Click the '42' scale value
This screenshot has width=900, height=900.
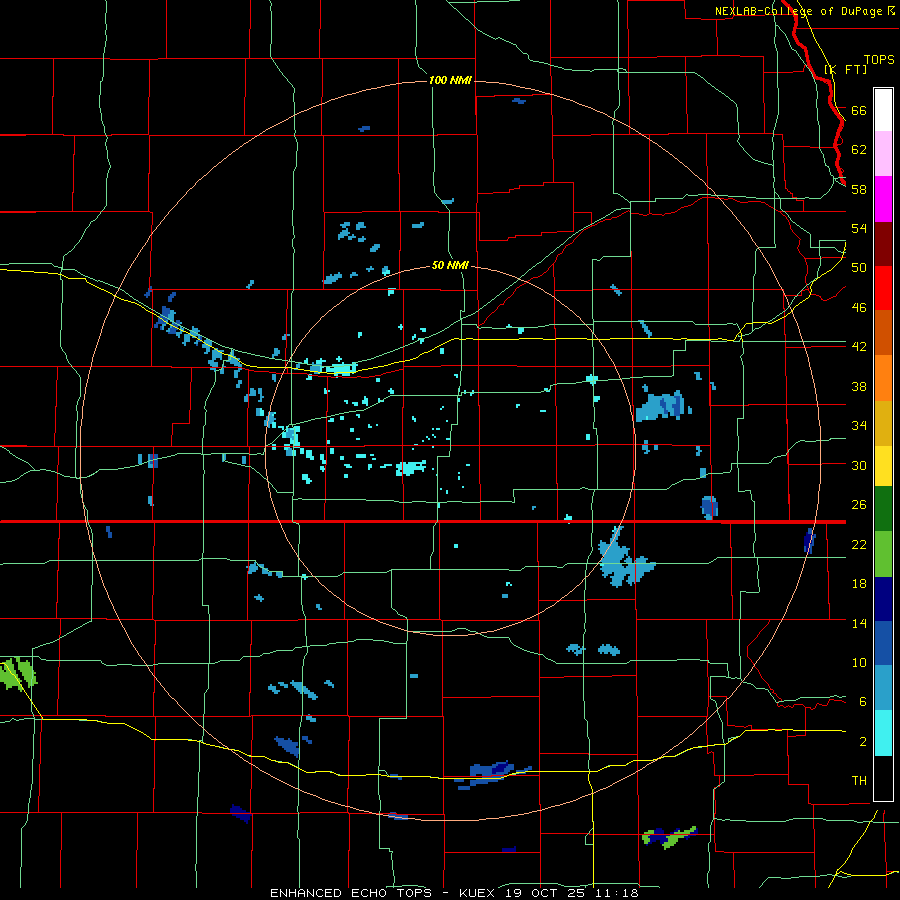[859, 347]
